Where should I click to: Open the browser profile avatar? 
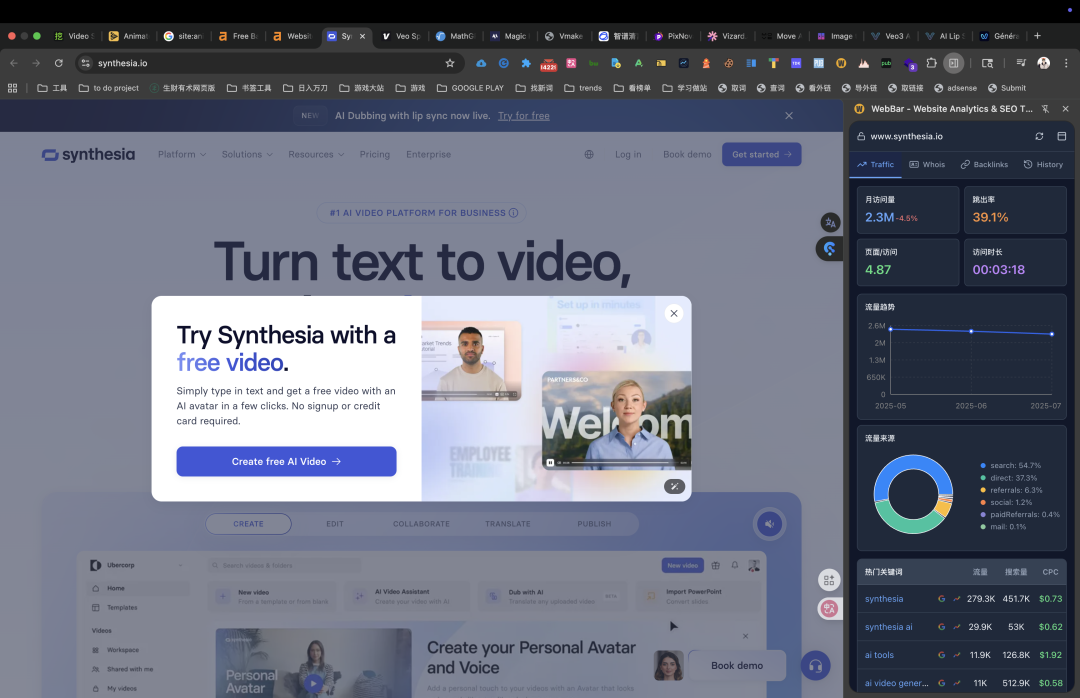[1043, 63]
